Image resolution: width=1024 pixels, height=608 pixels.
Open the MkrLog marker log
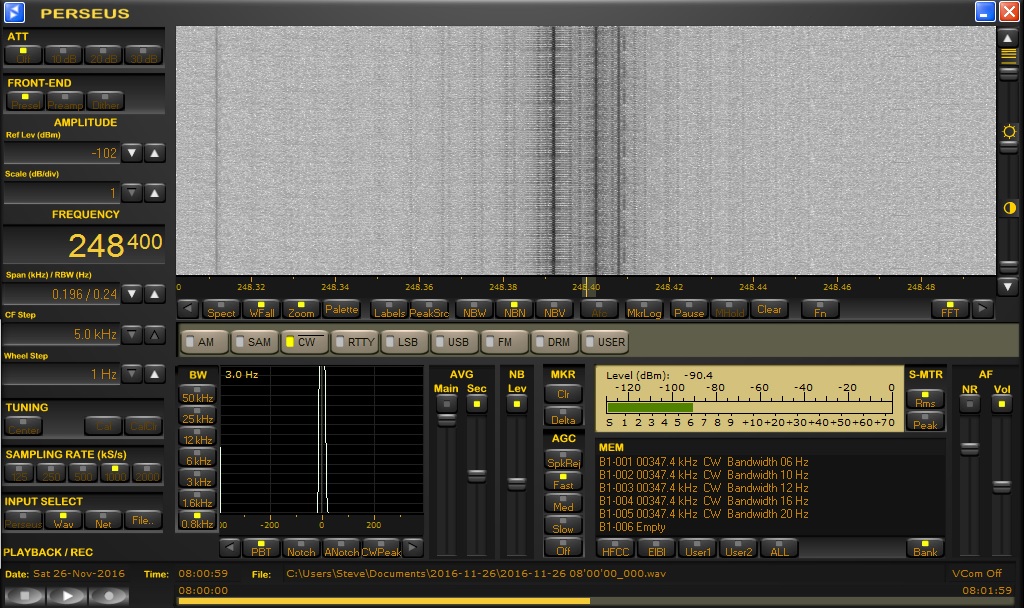(644, 309)
